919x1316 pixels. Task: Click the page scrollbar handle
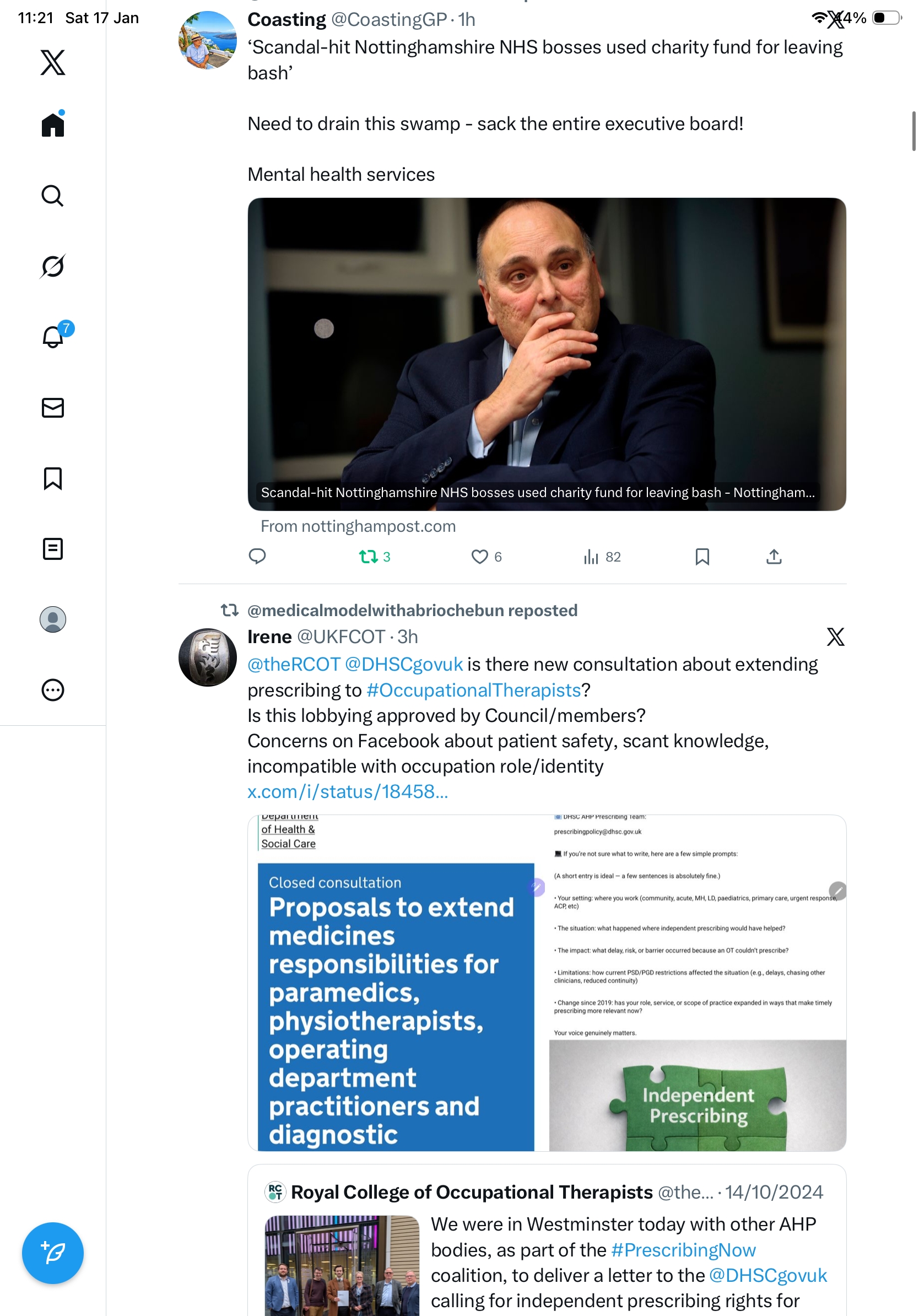coord(913,131)
